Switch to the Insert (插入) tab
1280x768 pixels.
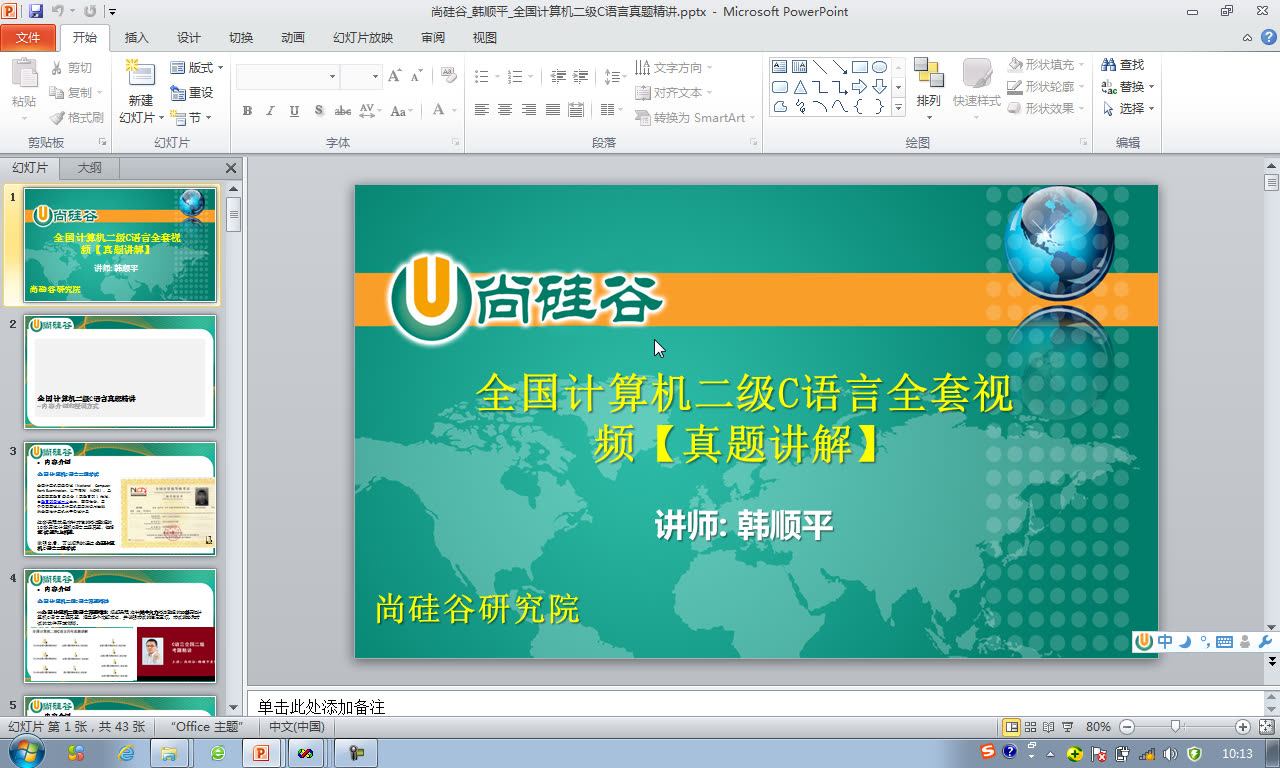[x=137, y=38]
